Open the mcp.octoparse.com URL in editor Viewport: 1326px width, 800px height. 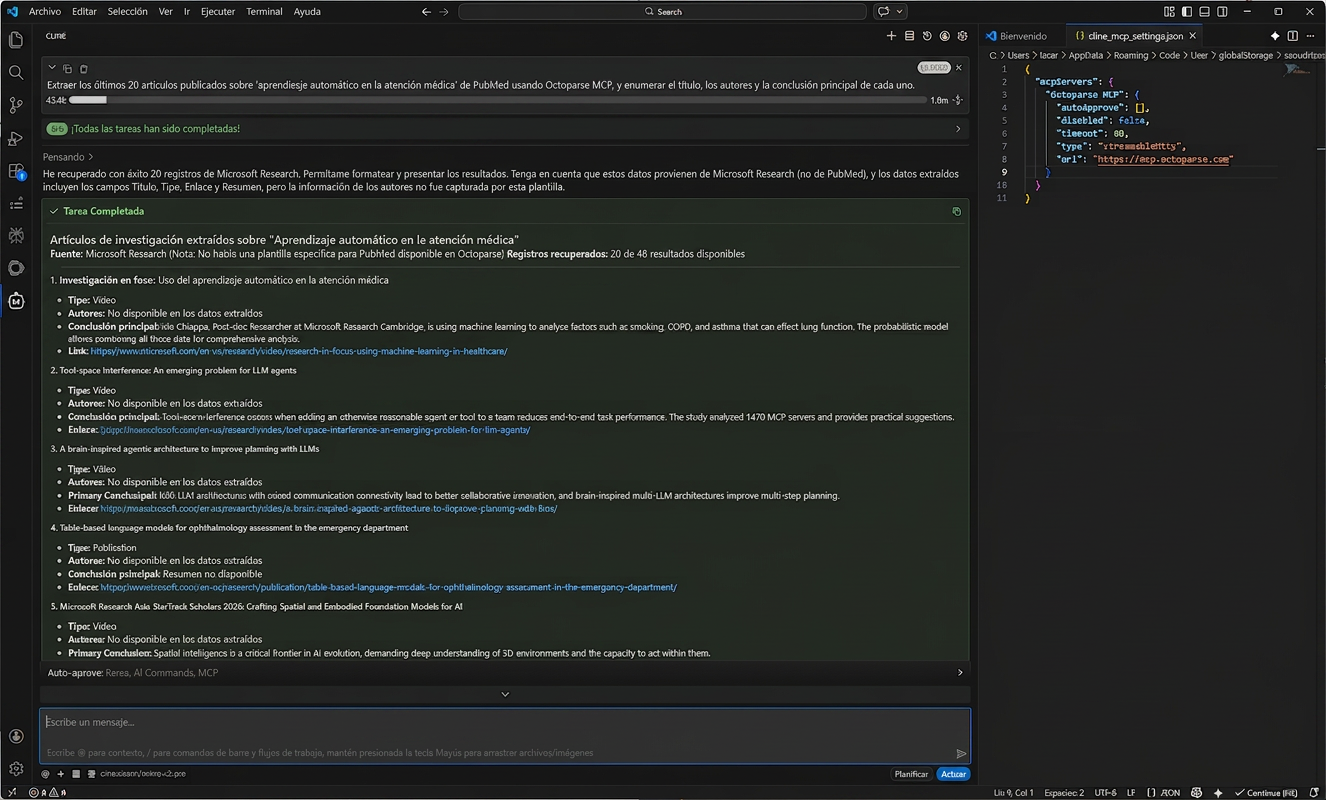pyautogui.click(x=1165, y=159)
